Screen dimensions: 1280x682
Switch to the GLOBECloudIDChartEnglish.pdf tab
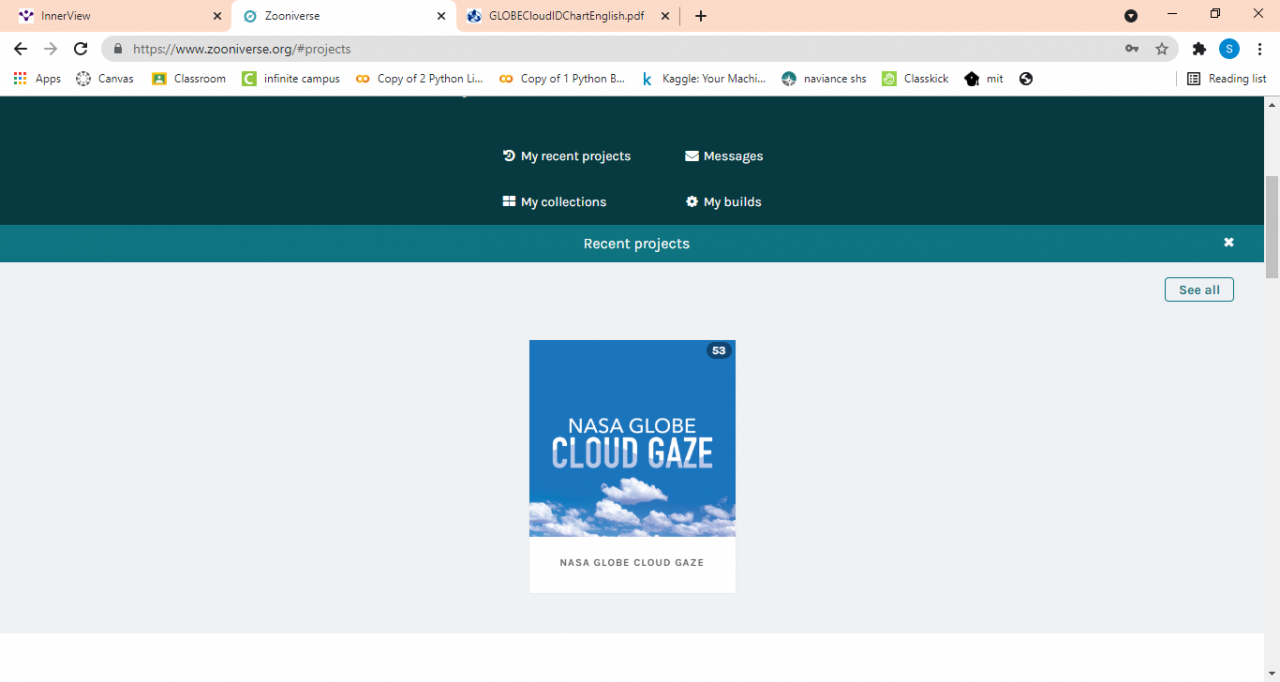click(x=566, y=16)
